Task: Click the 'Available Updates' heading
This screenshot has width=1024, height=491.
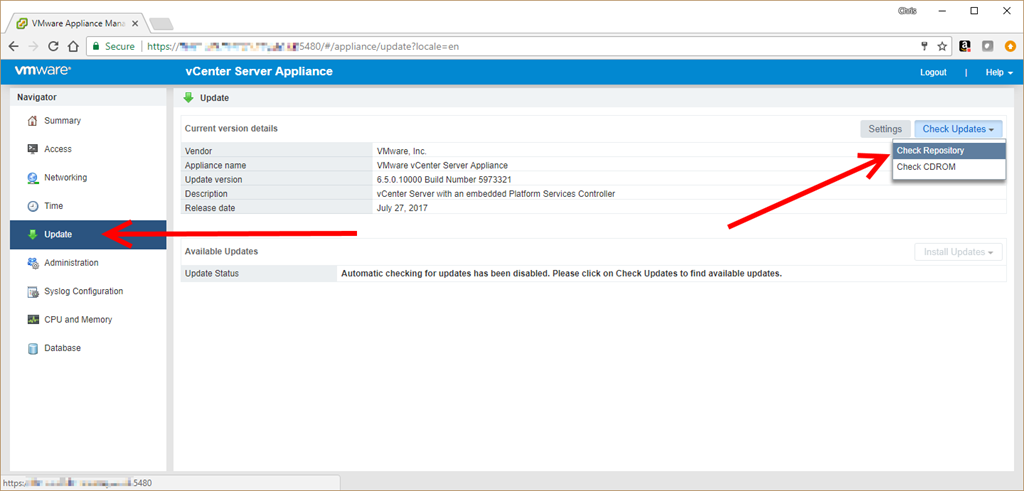Action: [221, 251]
